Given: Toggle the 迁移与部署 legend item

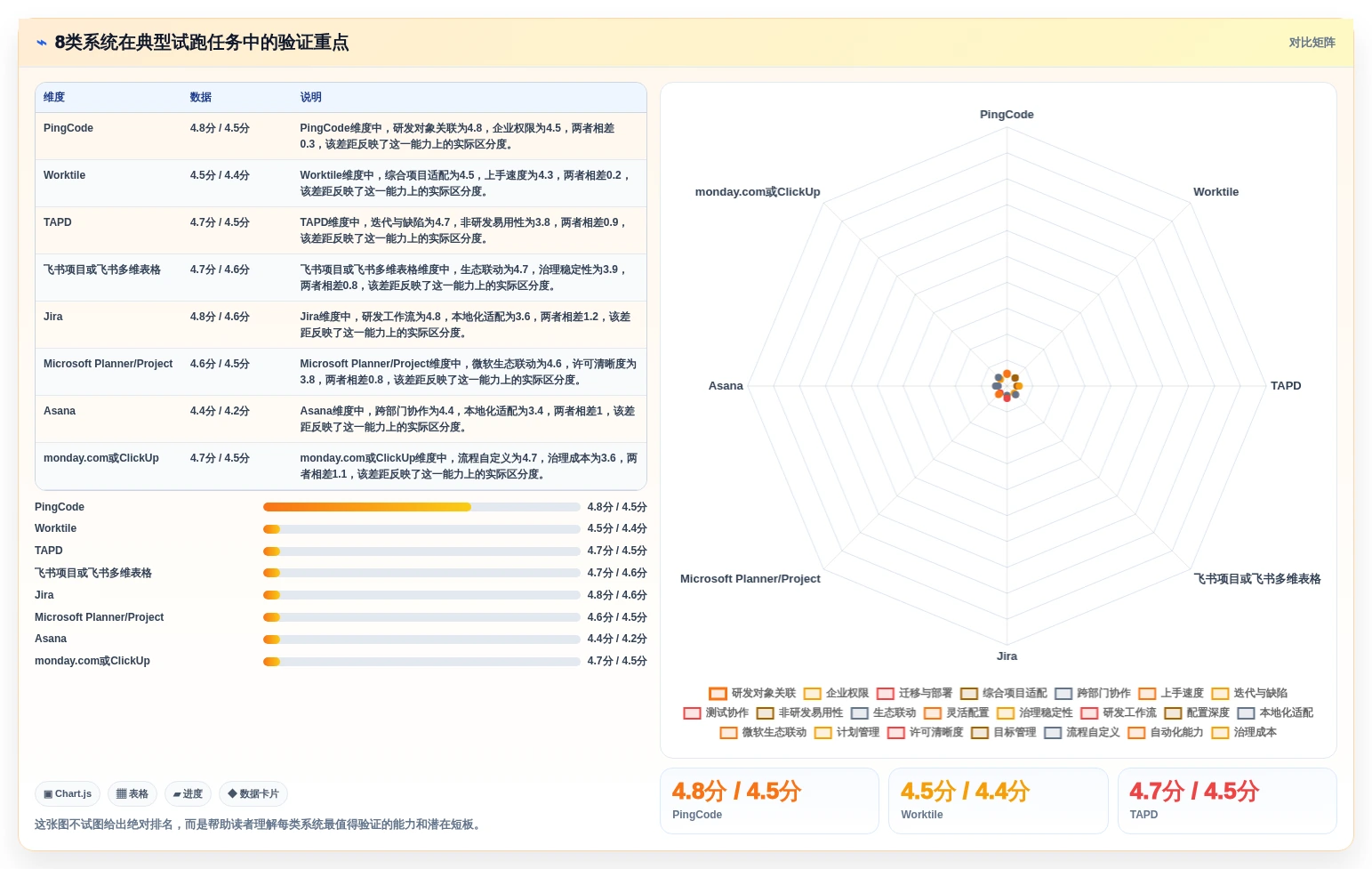Looking at the screenshot, I should click(914, 693).
